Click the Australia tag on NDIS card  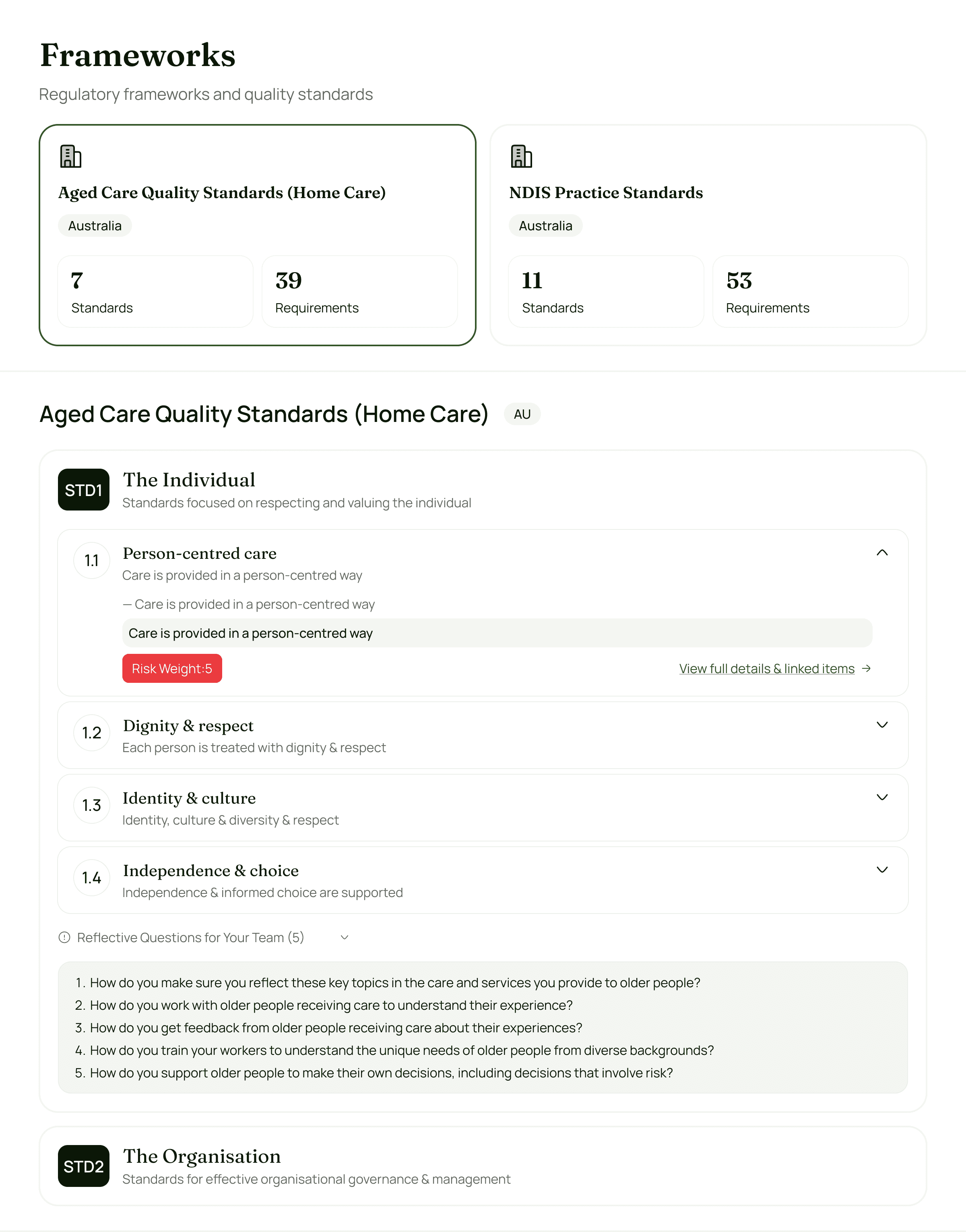coord(545,225)
